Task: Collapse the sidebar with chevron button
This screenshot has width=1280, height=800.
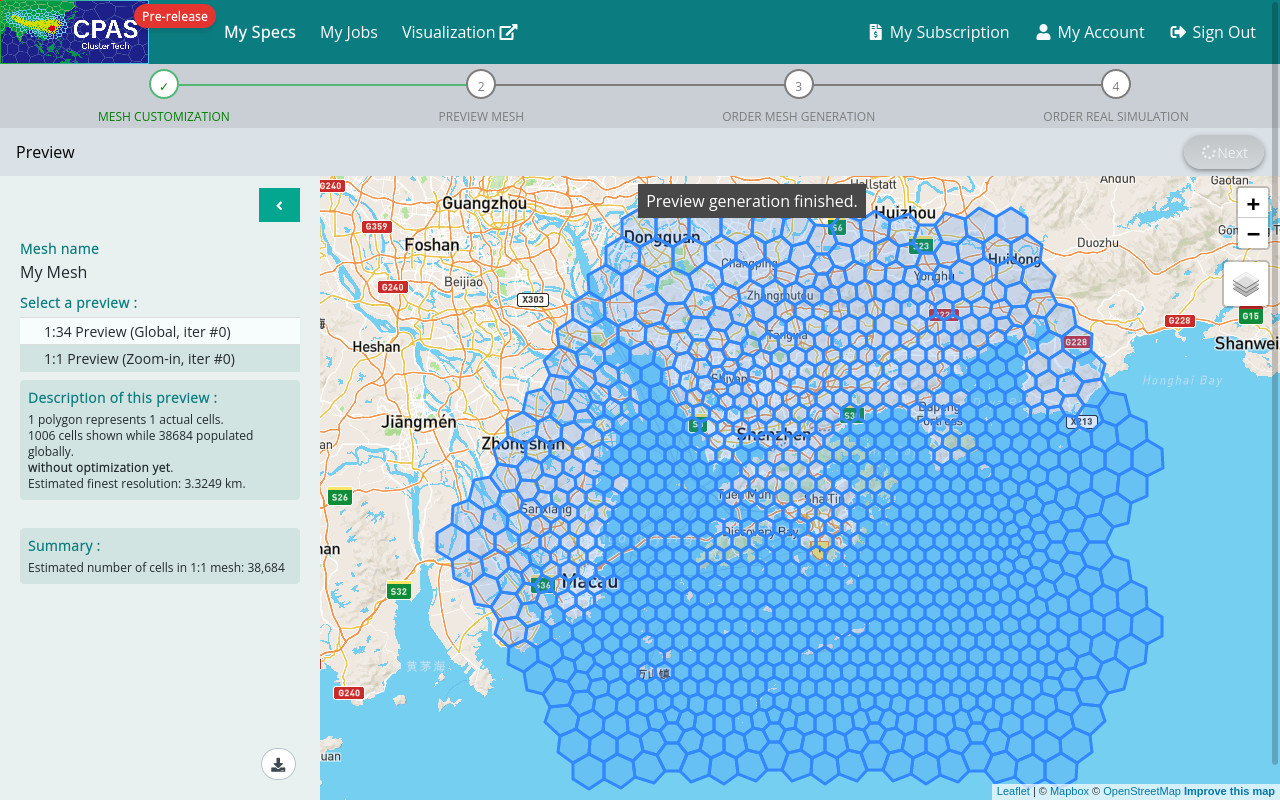Action: coord(279,205)
